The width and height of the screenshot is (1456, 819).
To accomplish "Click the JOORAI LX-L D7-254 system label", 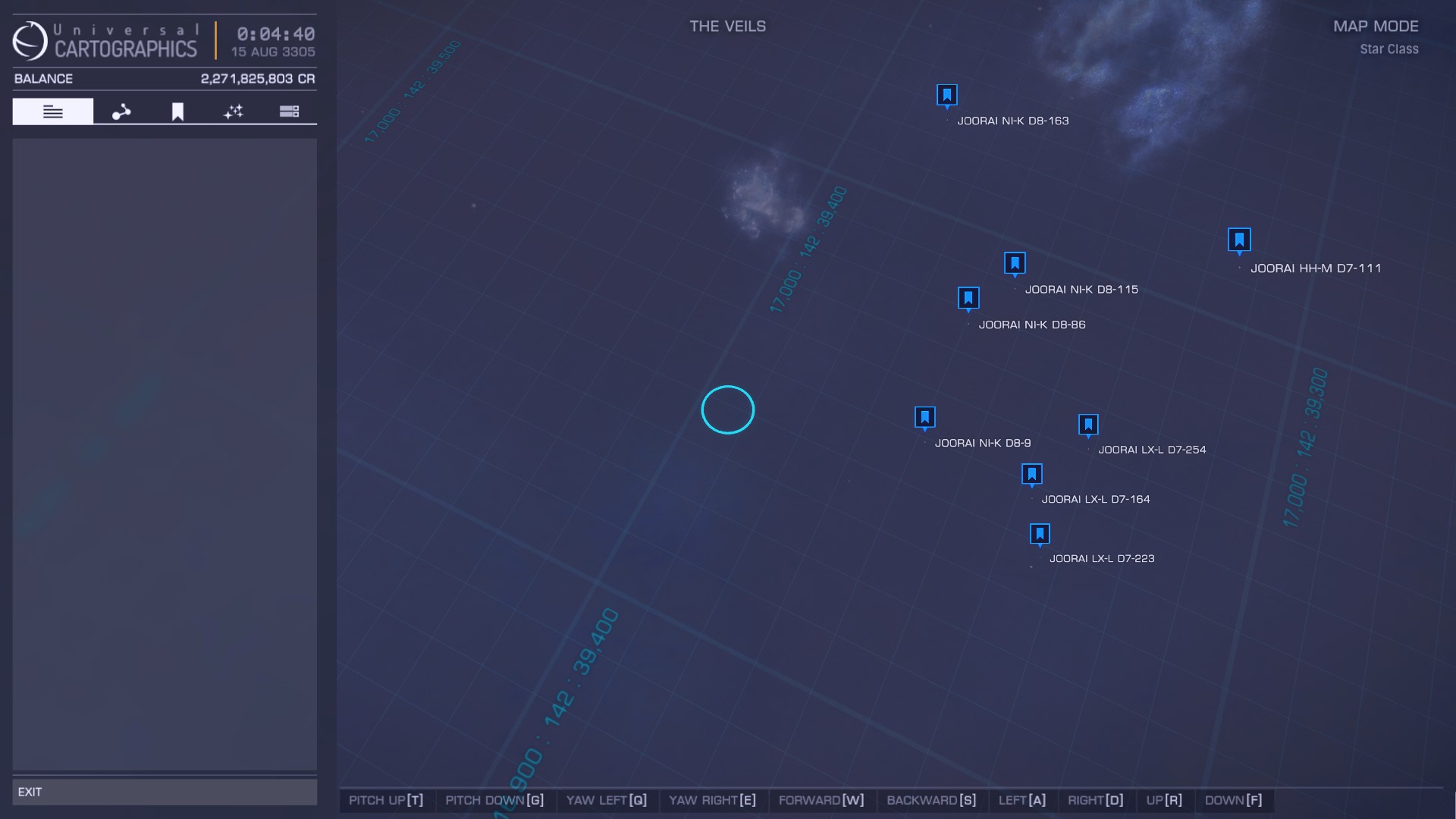I will point(1152,450).
